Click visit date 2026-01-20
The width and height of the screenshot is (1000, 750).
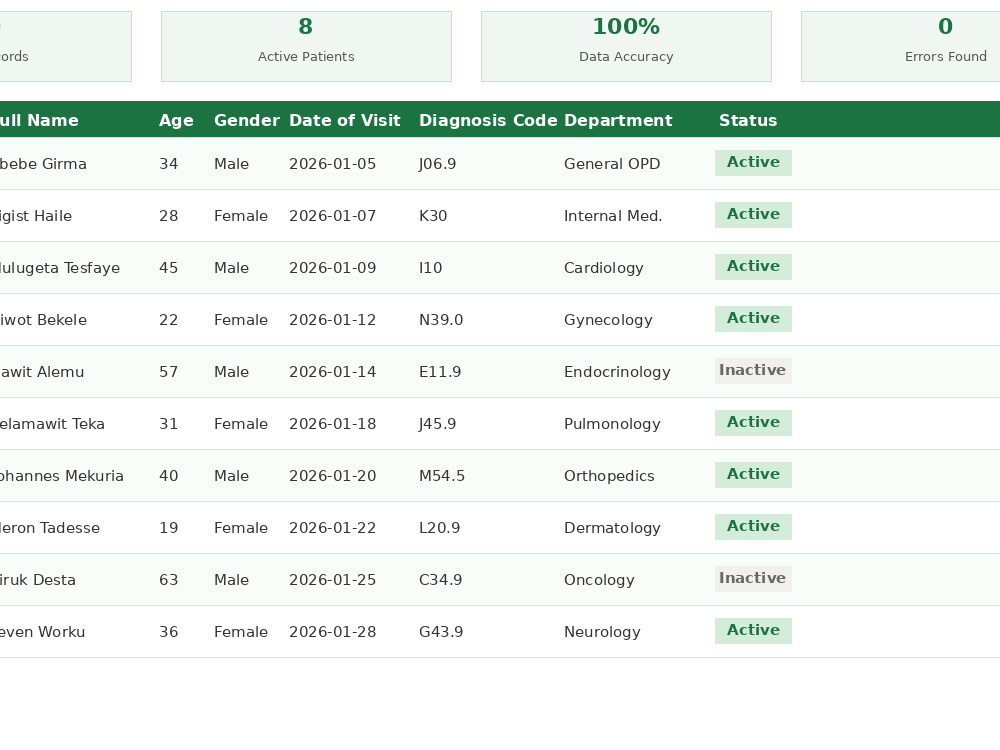coord(332,476)
